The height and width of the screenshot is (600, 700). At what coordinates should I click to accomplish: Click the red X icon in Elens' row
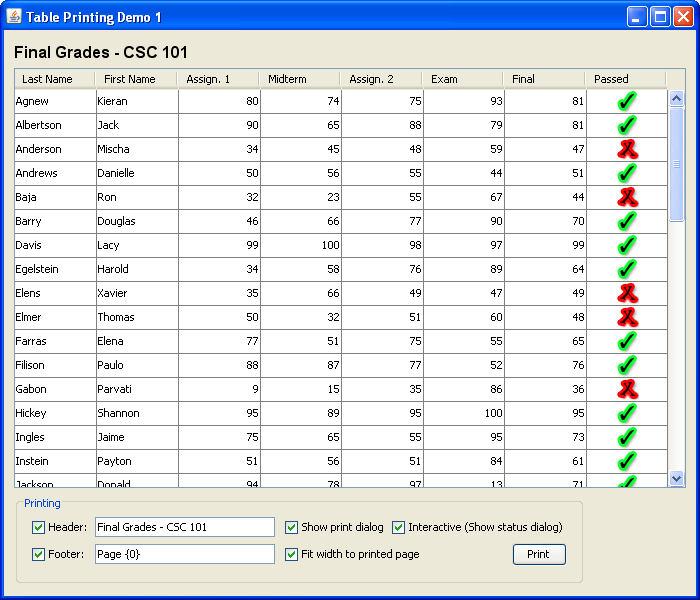(x=627, y=293)
